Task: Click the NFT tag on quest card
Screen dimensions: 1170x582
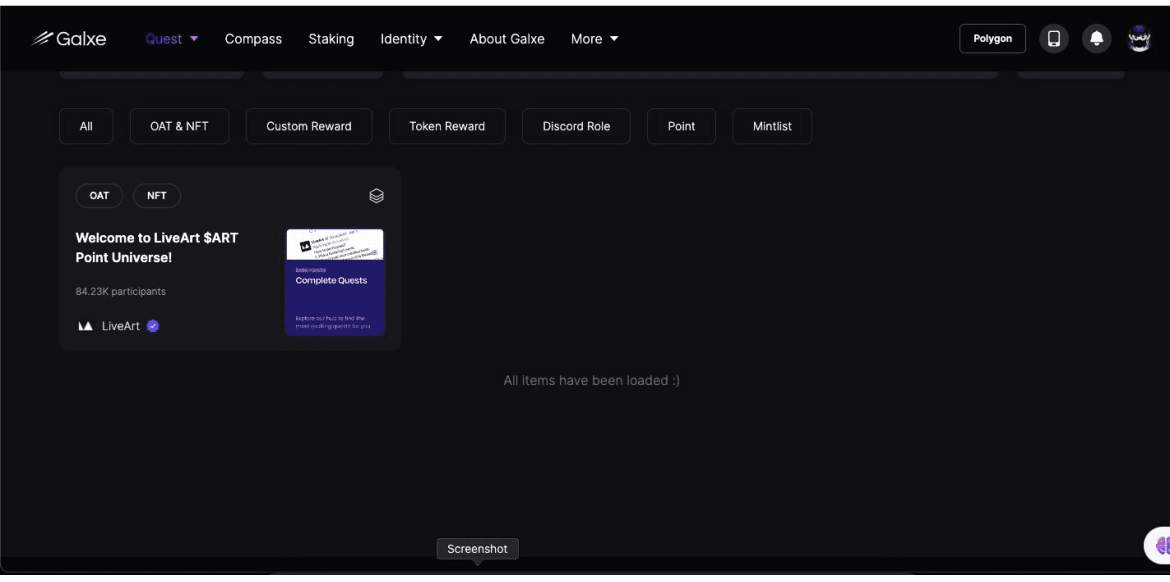Action: point(157,195)
